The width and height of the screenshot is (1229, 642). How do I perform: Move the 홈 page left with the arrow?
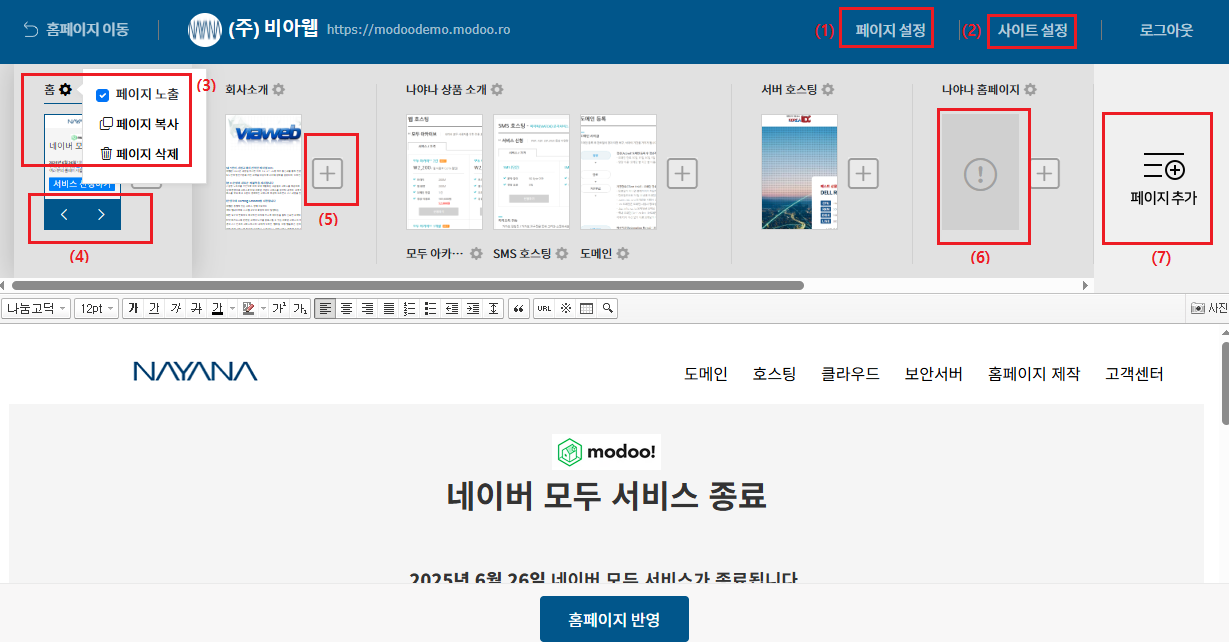[x=64, y=215]
